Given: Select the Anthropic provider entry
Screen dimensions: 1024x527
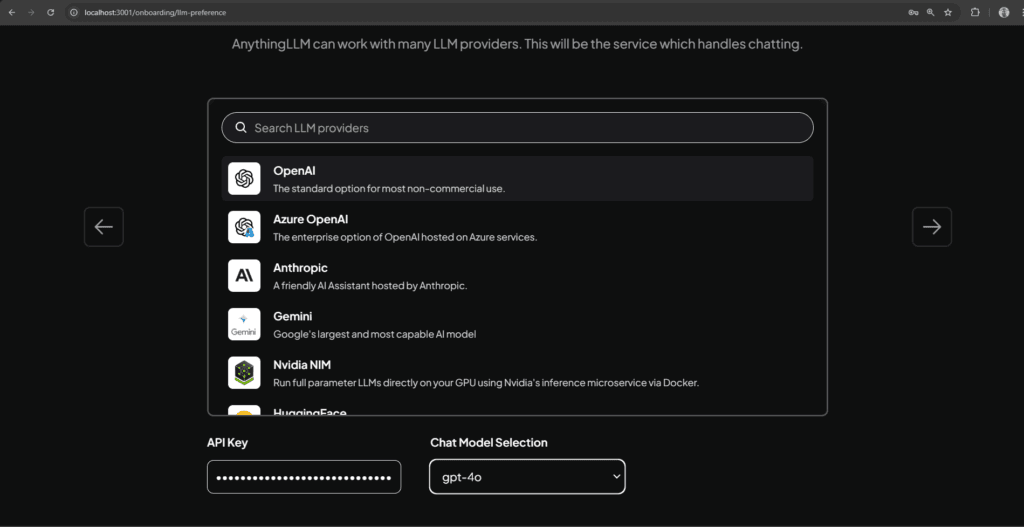Looking at the screenshot, I should 517,276.
